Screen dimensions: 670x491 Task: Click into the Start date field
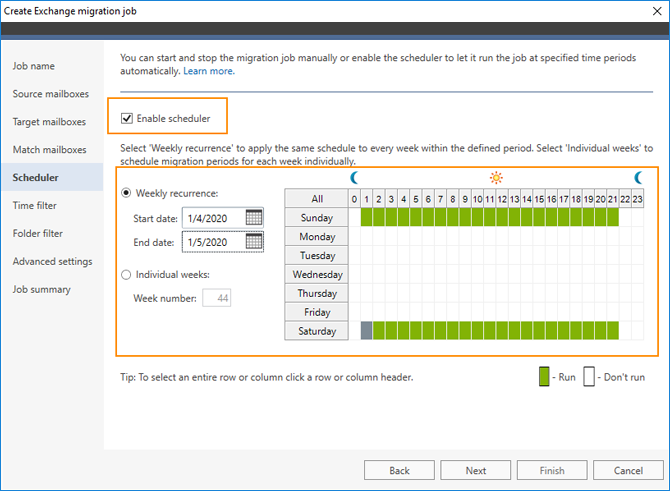pos(214,218)
